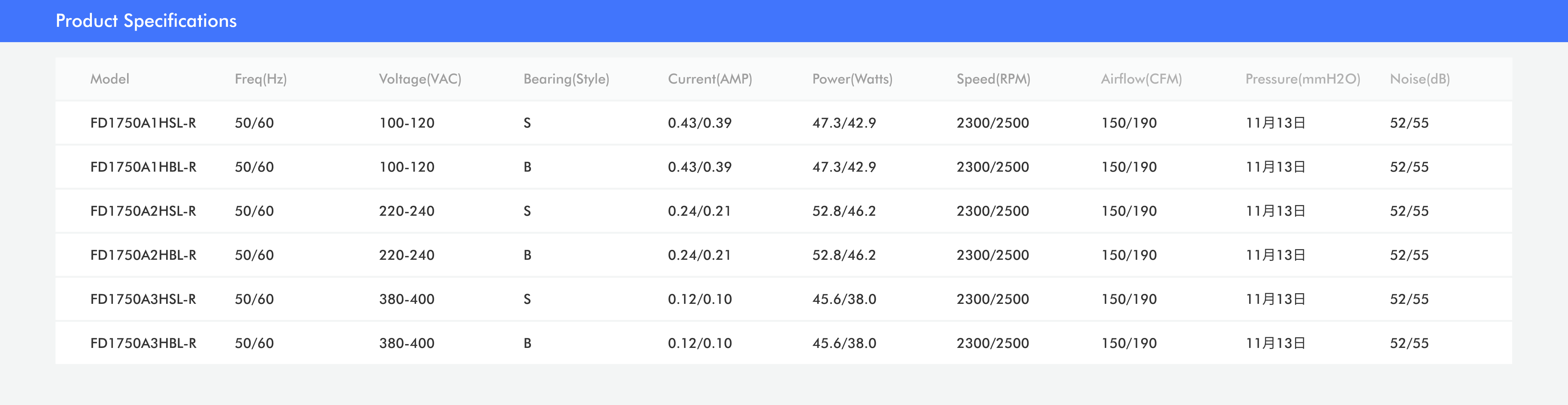Click the 0.43/0.39 current value for FD1750A1HBL-R

tap(699, 167)
